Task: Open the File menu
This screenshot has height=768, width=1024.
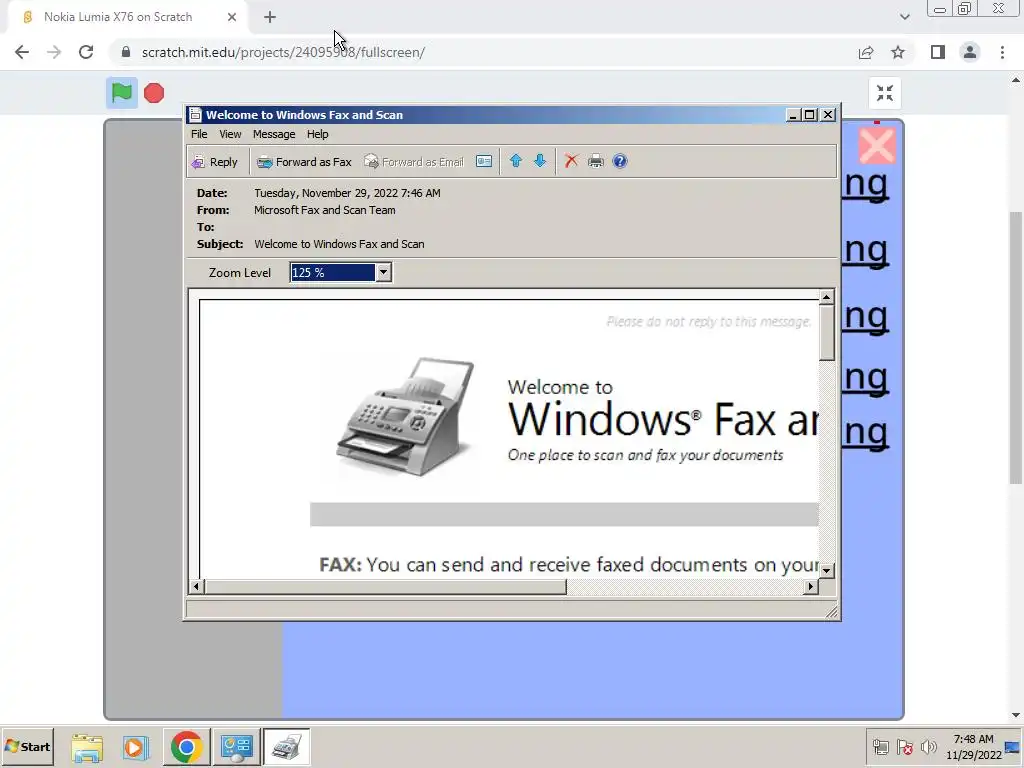Action: 199,134
